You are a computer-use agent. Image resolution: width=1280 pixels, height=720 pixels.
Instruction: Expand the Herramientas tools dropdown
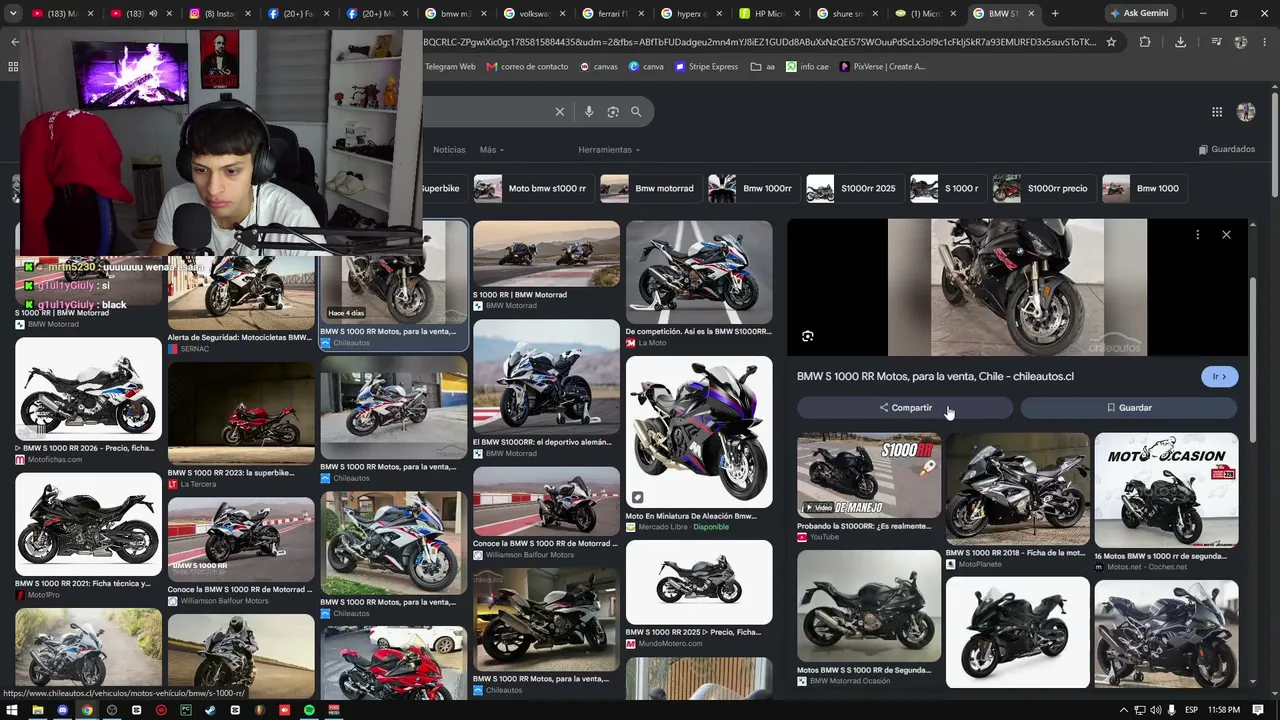tap(609, 150)
